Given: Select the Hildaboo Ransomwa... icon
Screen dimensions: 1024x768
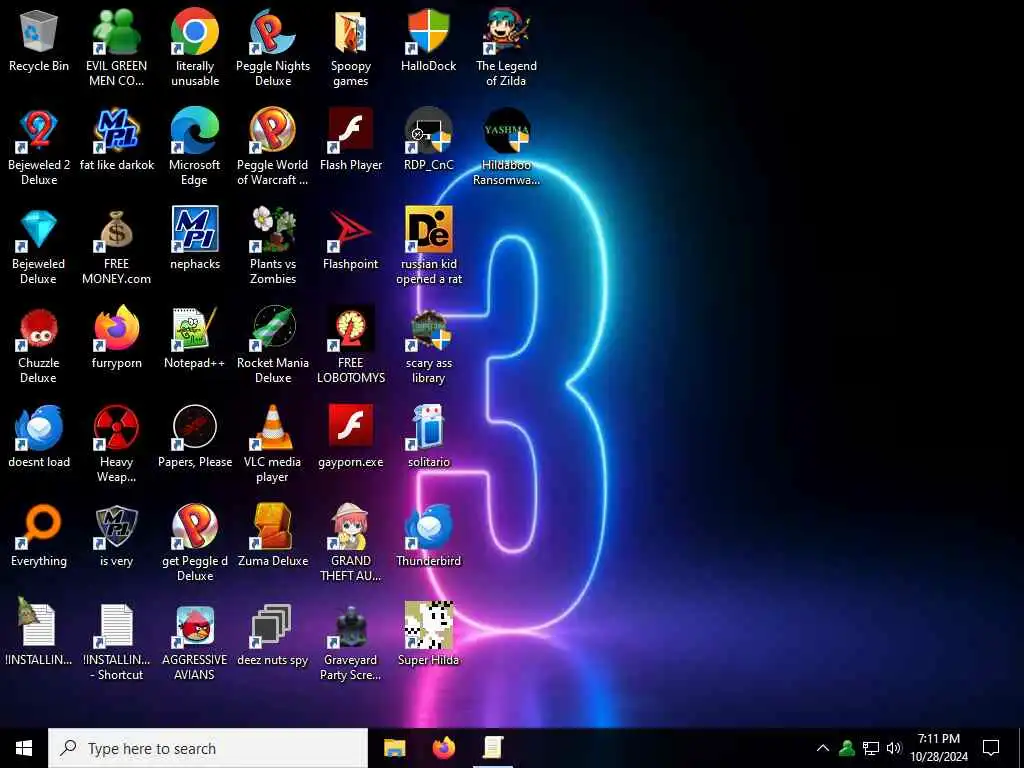Looking at the screenshot, I should 506,131.
